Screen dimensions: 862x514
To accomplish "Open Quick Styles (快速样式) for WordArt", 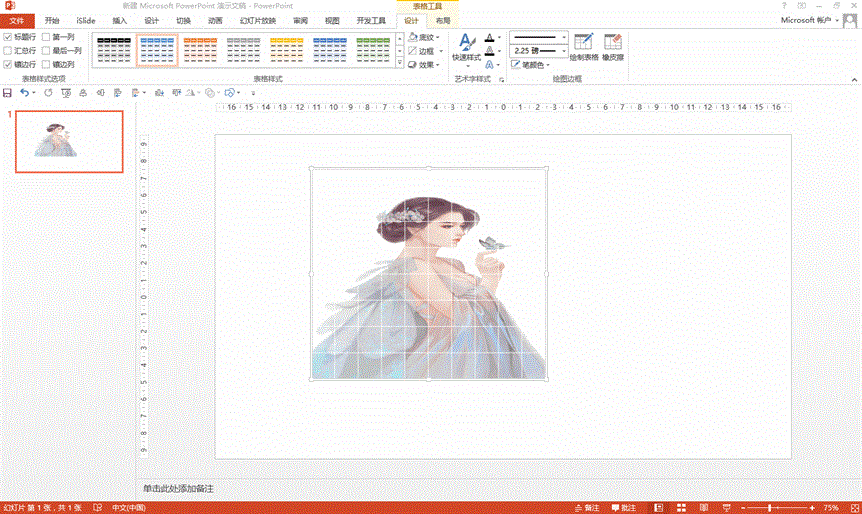I will point(467,48).
